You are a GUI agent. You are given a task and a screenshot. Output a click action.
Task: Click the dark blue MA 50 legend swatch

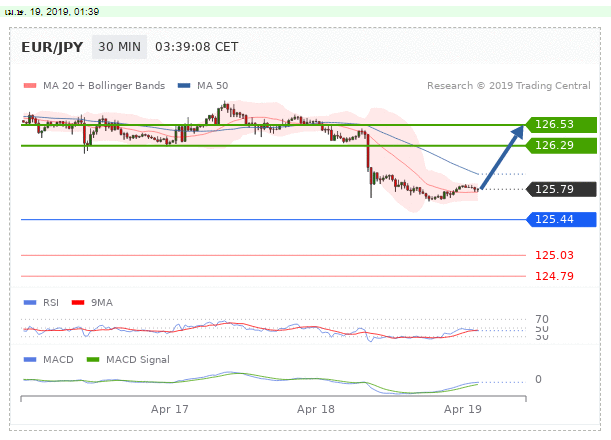coord(184,86)
